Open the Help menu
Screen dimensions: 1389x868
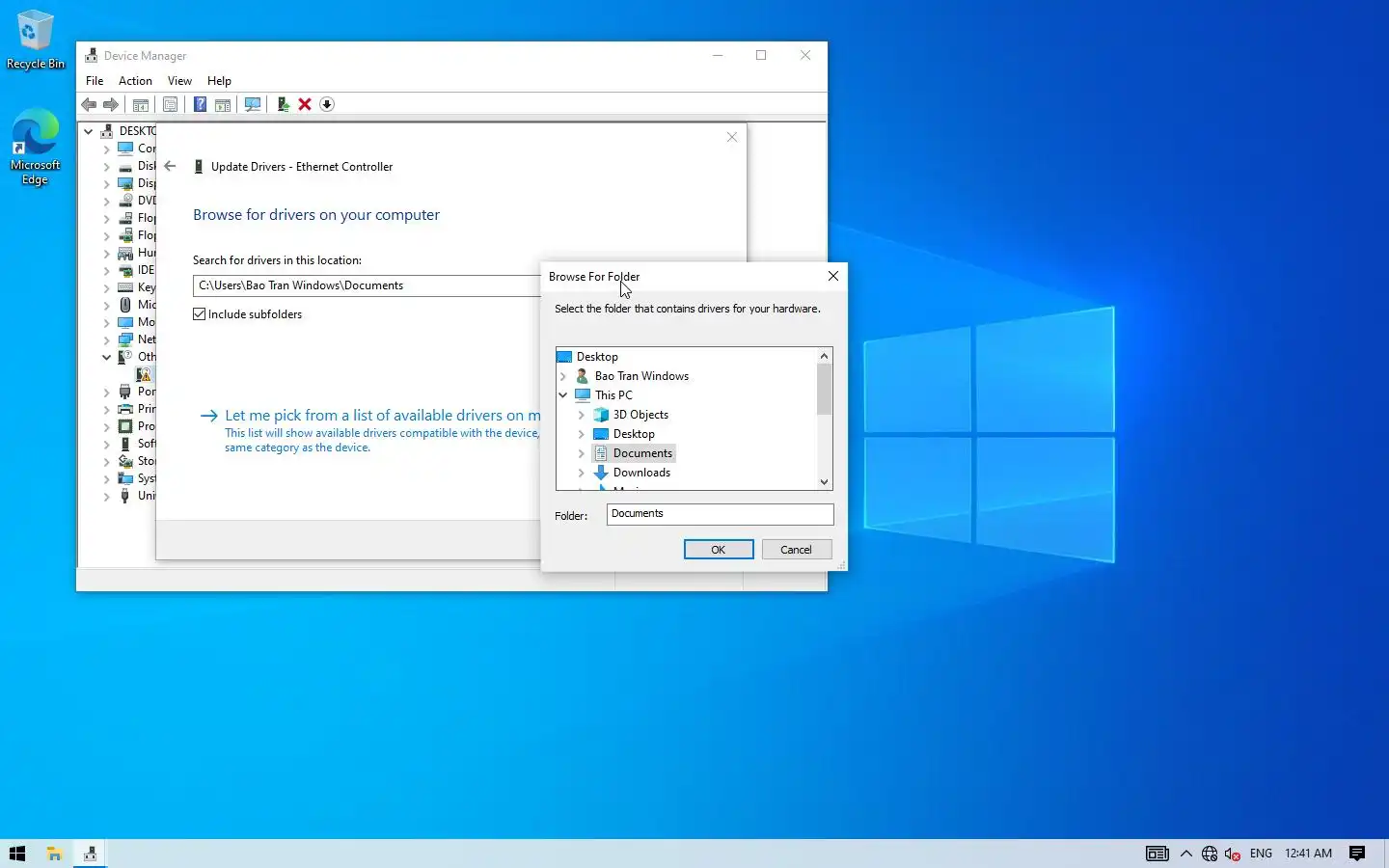tap(219, 81)
